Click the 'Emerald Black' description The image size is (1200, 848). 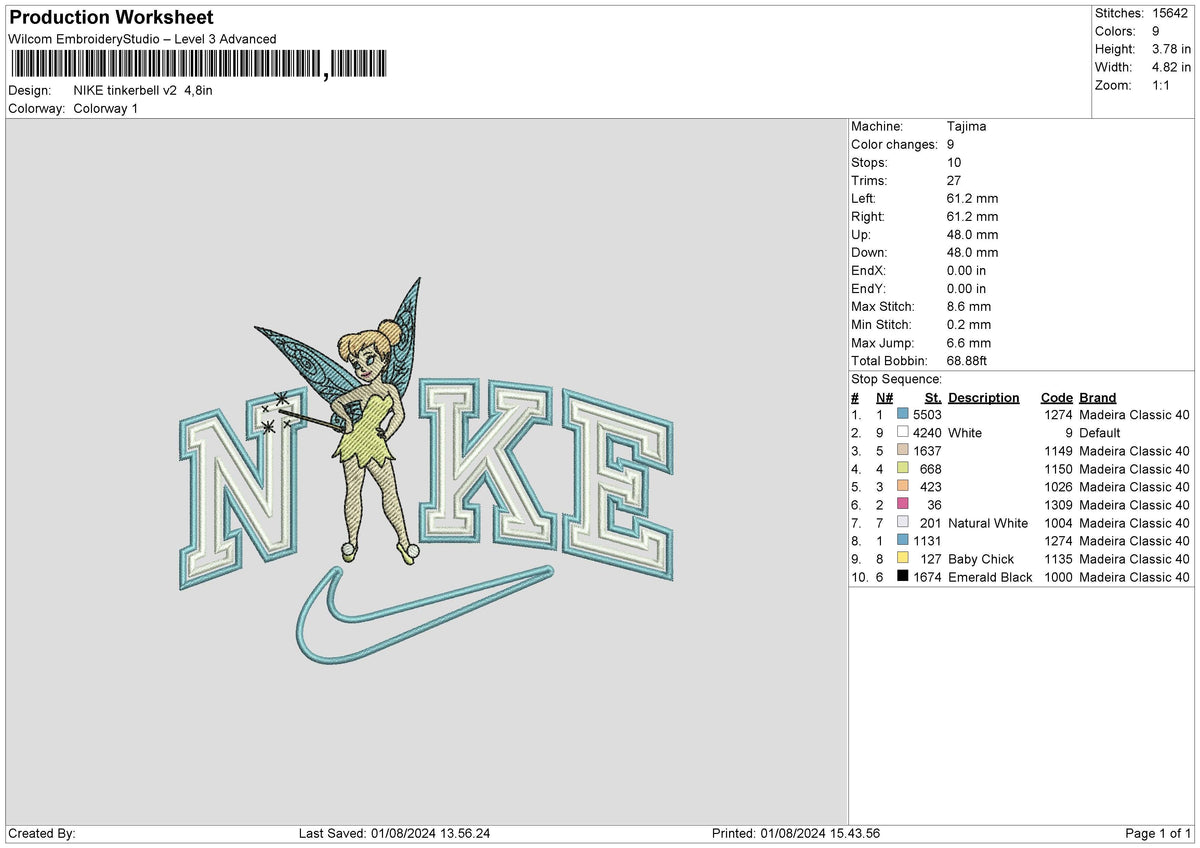[990, 577]
